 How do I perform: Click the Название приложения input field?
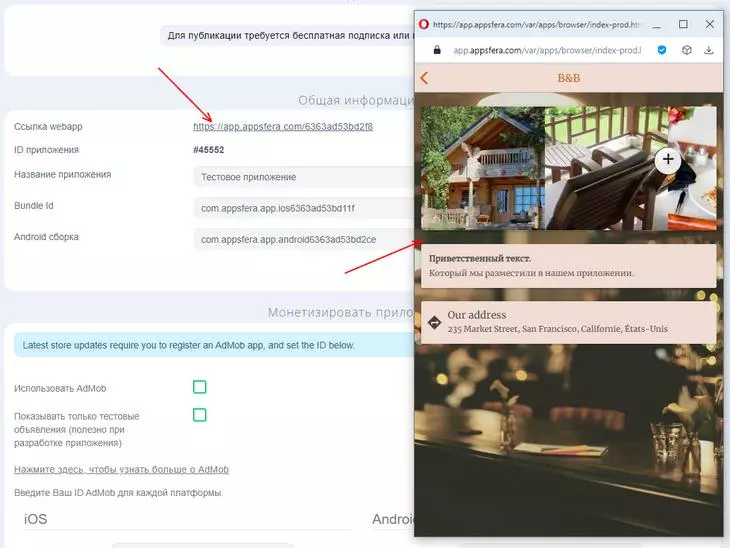pos(304,177)
